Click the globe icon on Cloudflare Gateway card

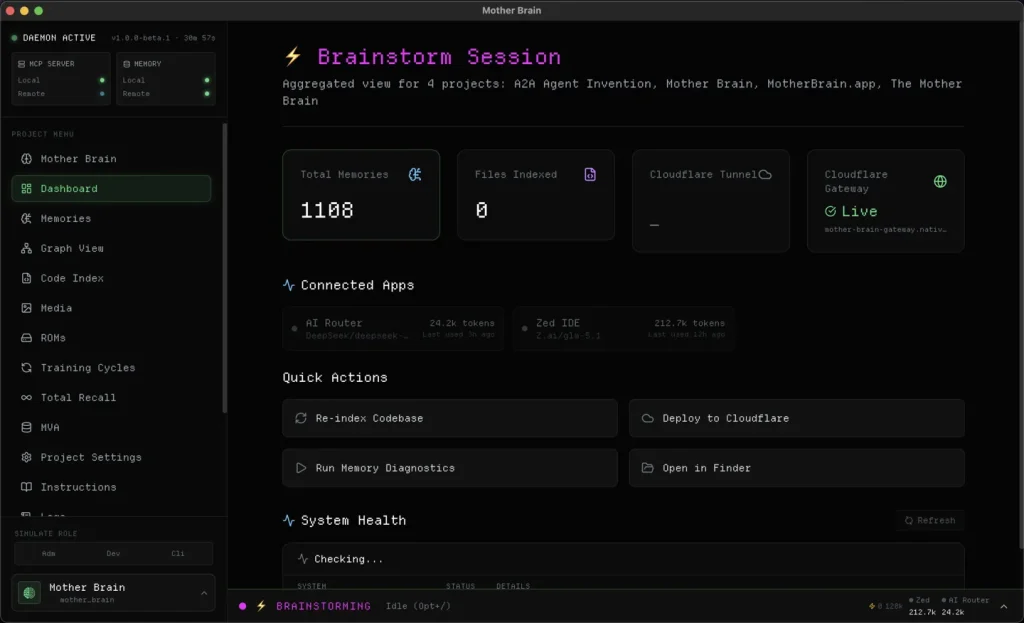click(940, 182)
